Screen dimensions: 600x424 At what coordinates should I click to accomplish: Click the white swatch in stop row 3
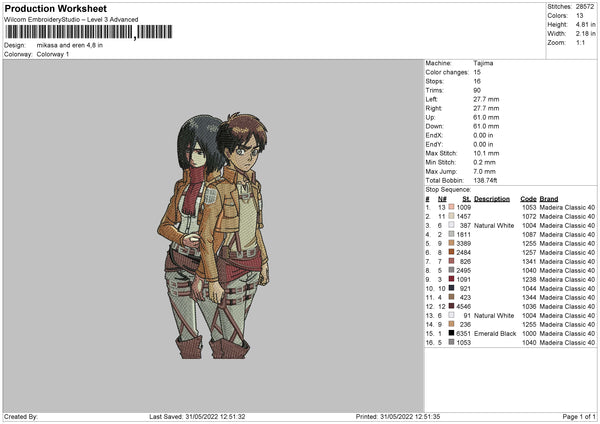[x=452, y=225]
